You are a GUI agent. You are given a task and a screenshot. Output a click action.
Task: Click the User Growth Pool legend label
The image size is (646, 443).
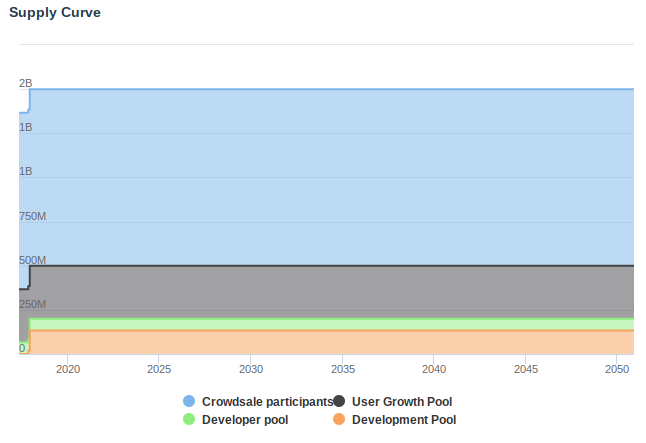tap(402, 401)
